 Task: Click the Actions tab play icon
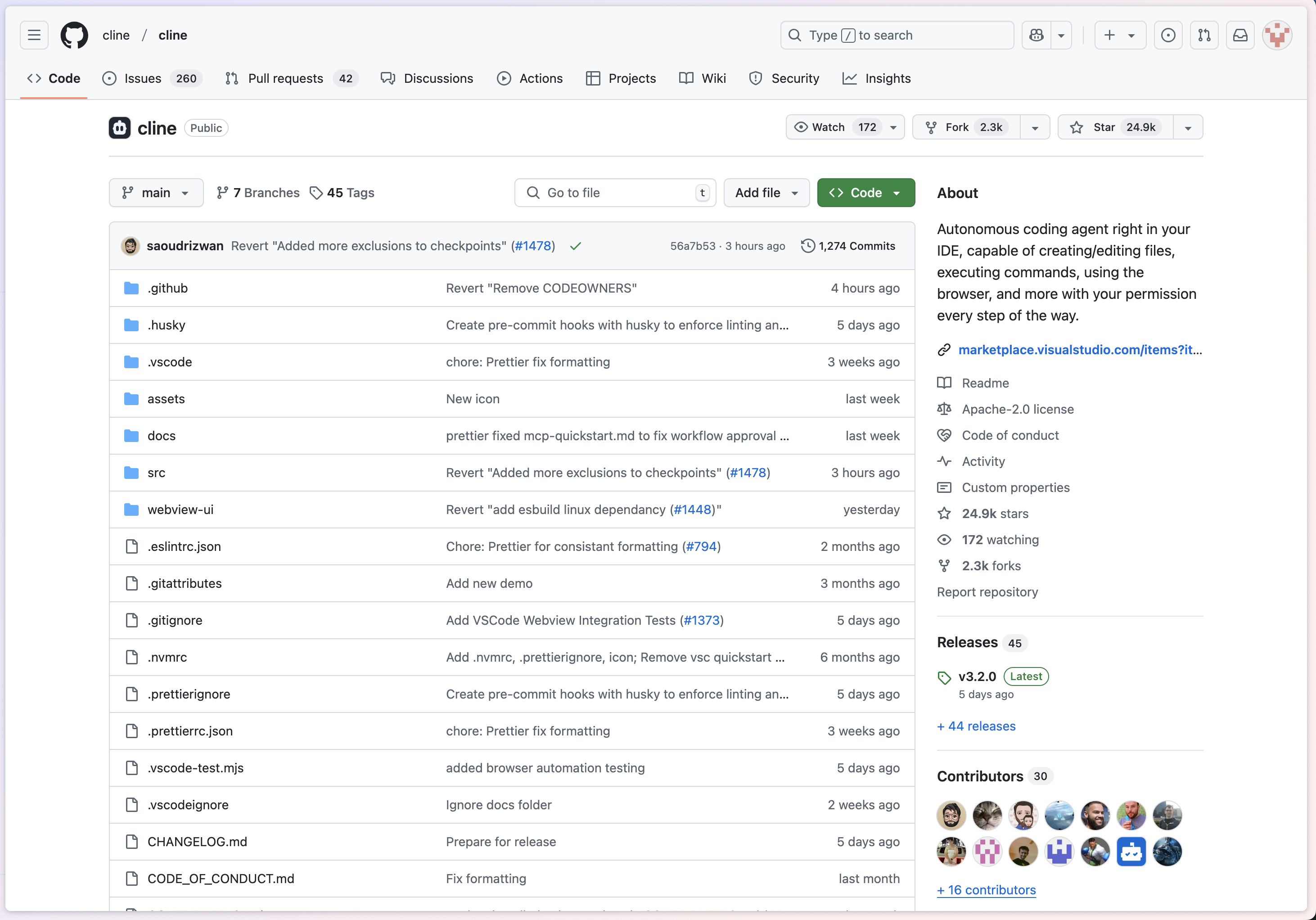(504, 78)
